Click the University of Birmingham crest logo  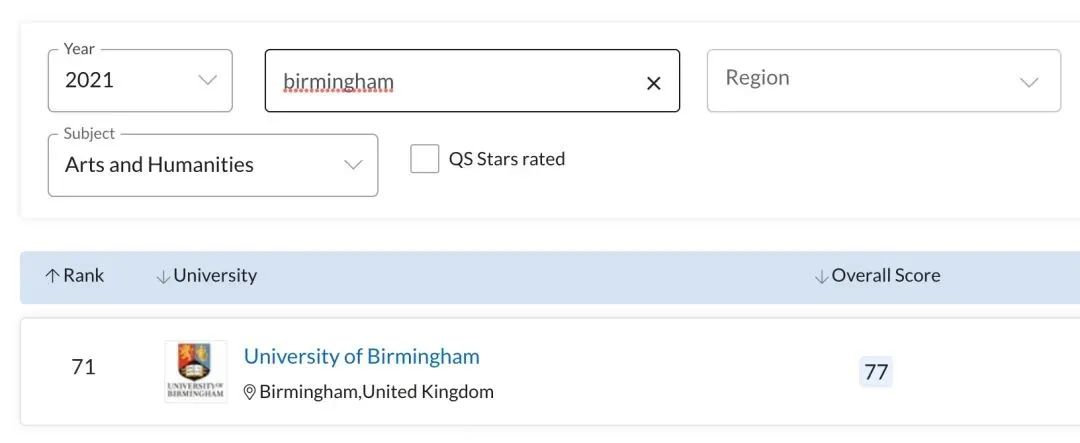[x=196, y=372]
